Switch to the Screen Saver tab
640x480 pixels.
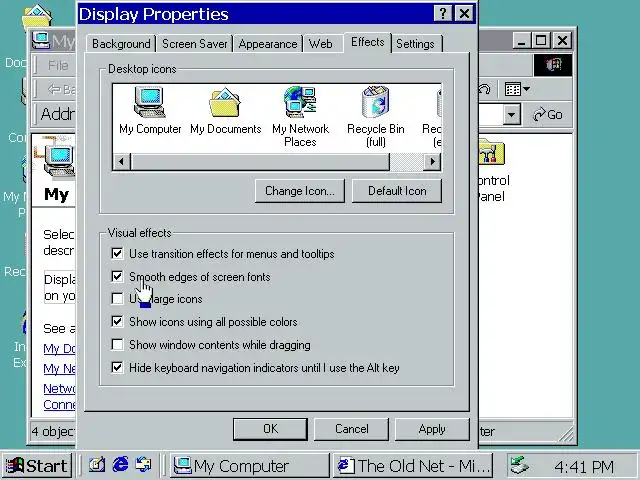click(x=194, y=44)
